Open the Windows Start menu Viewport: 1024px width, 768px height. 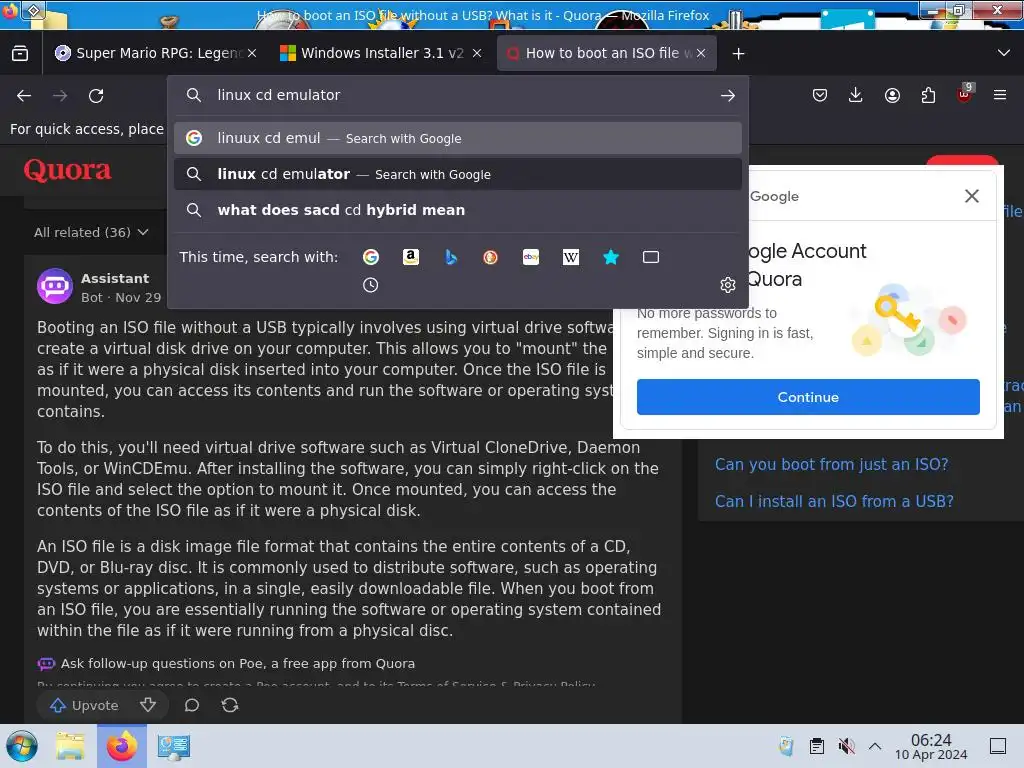click(22, 746)
